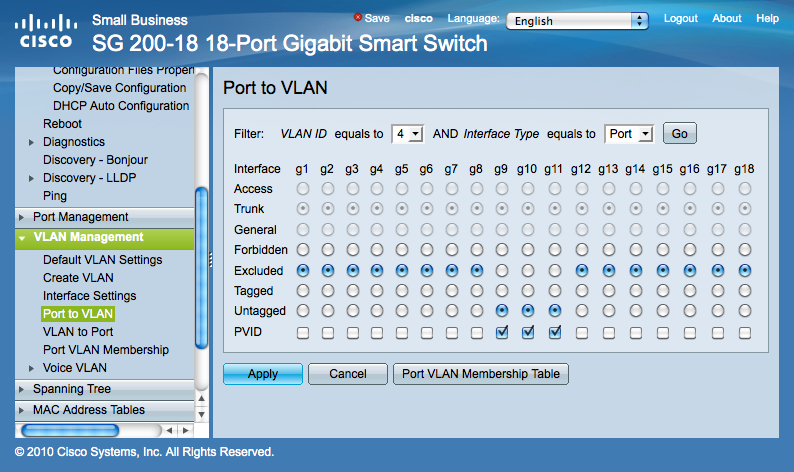794x472 pixels.
Task: Click the Help link
Action: (x=767, y=18)
